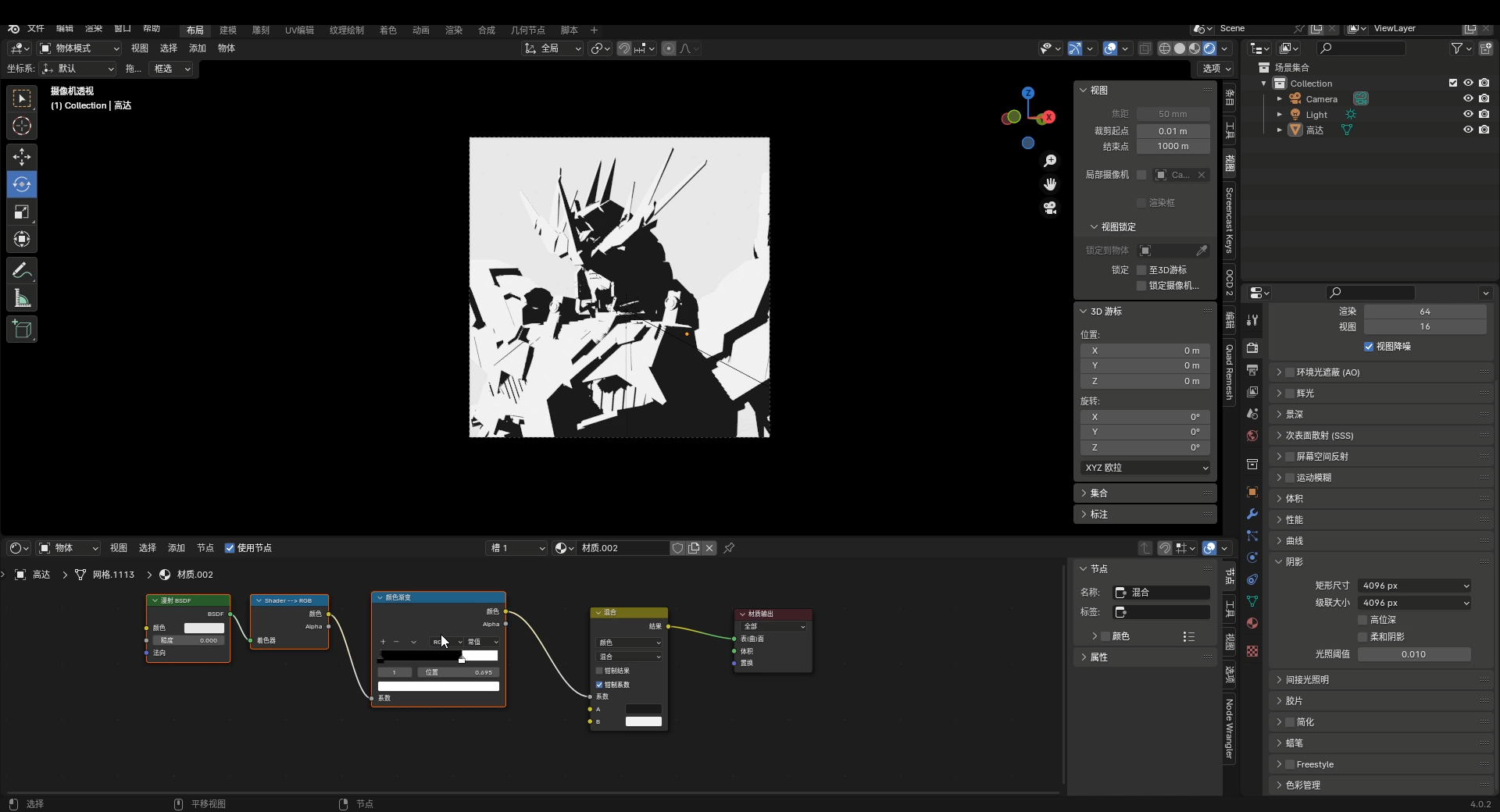This screenshot has height=812, width=1500.
Task: Switch to rendered viewport shading
Action: [1209, 48]
